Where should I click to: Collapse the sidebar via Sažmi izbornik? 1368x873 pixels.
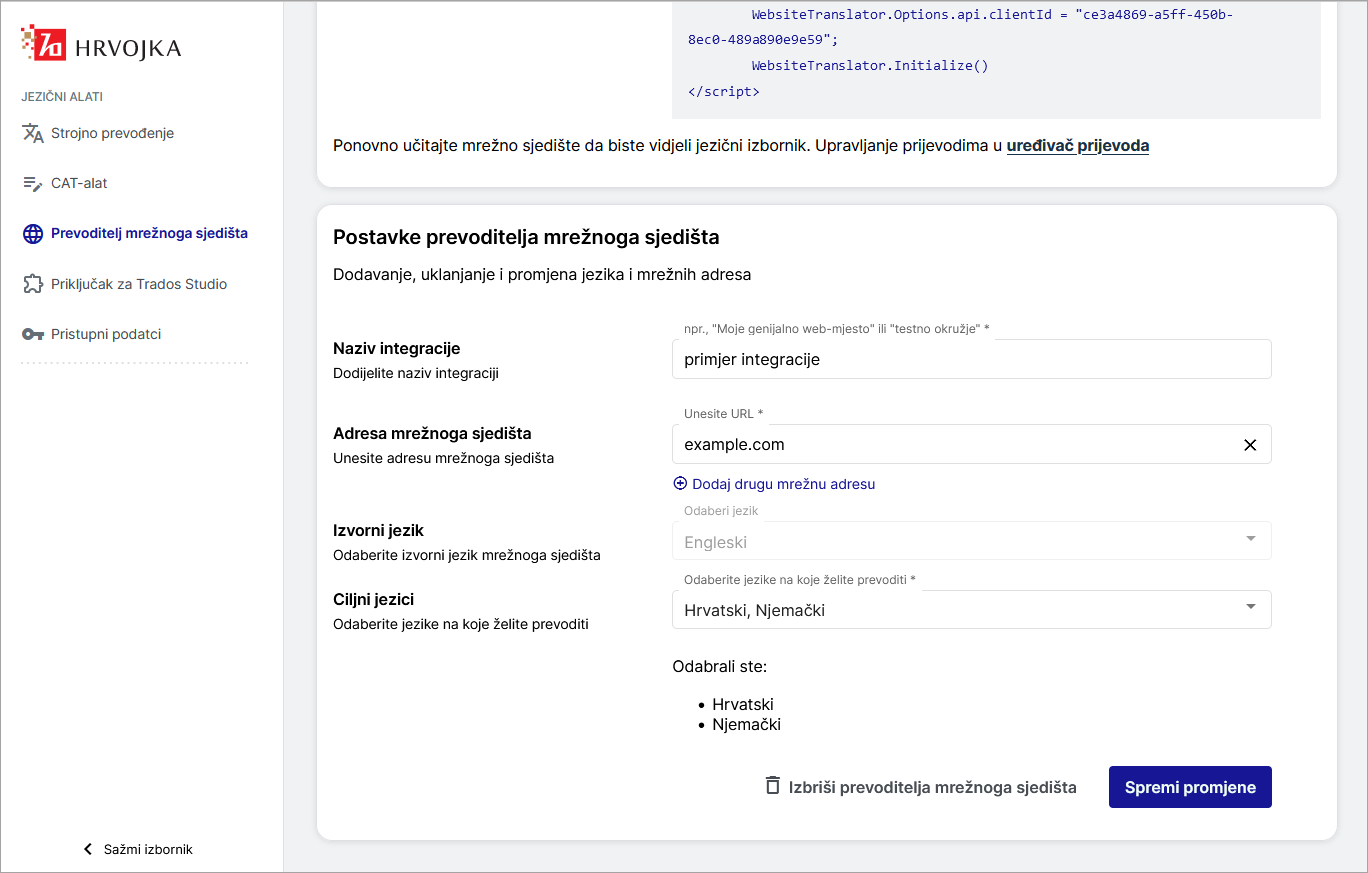click(137, 849)
